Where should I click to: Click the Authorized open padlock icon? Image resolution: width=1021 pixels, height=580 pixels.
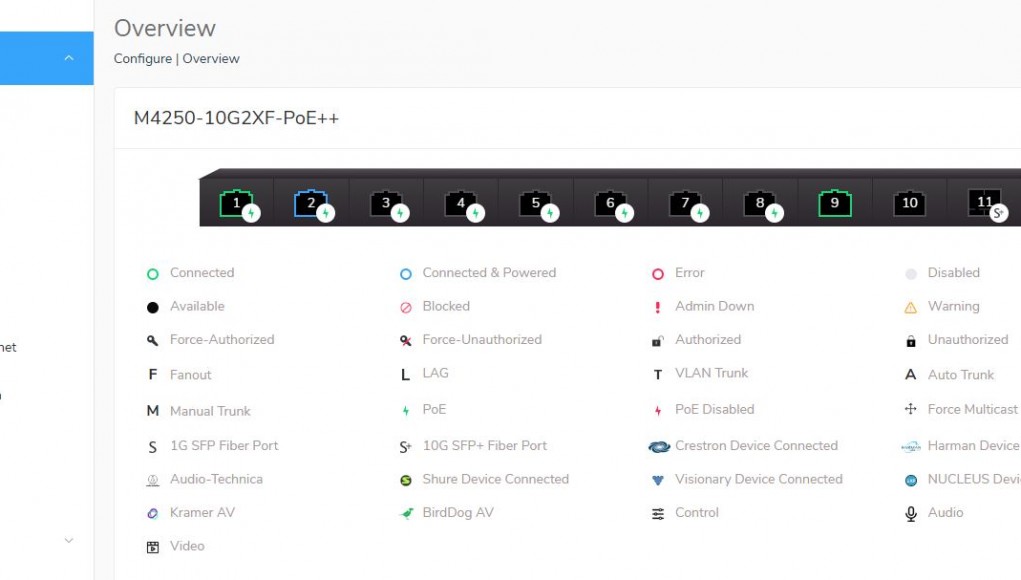tap(658, 341)
